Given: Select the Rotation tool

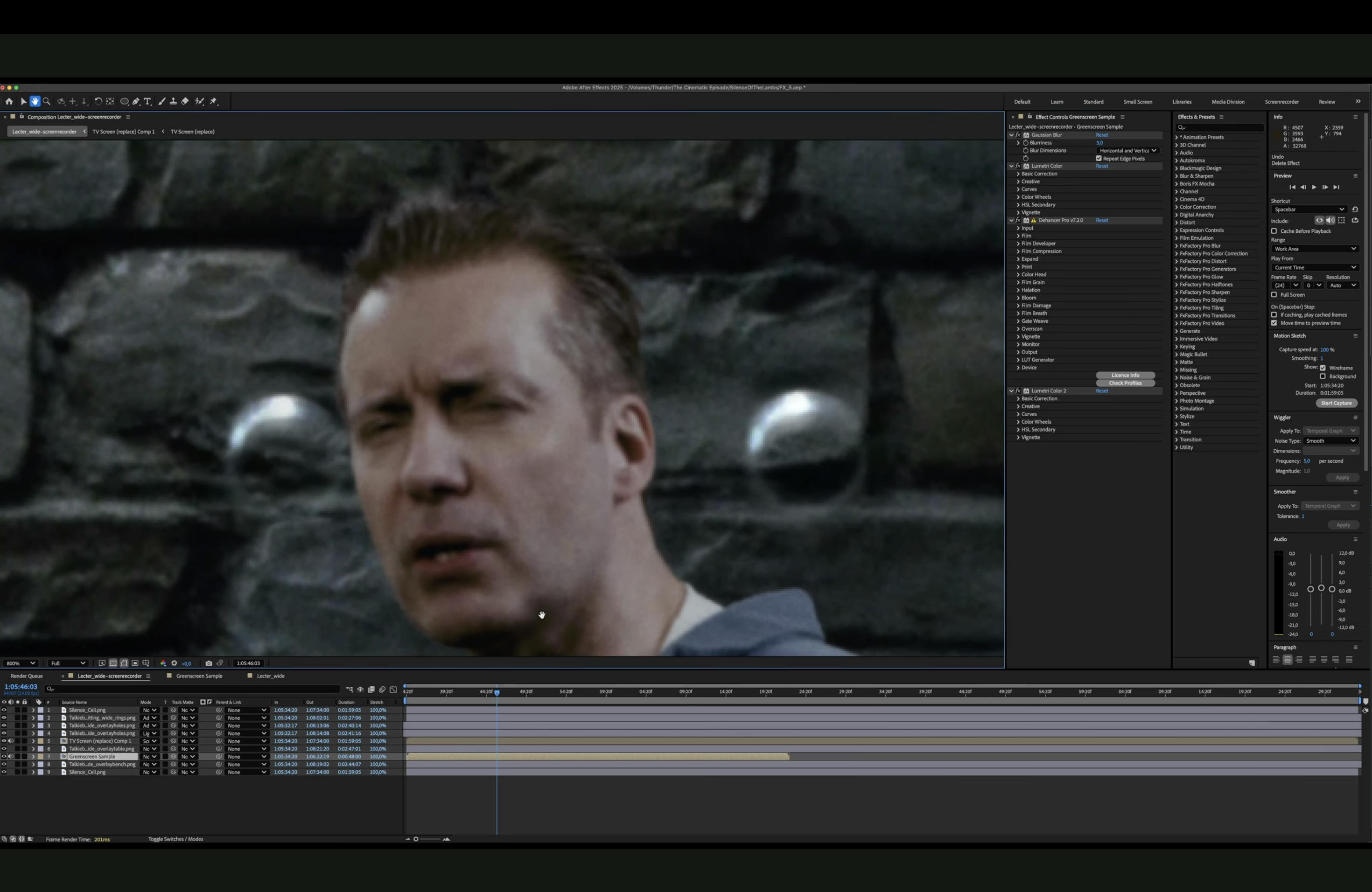Looking at the screenshot, I should pos(98,101).
